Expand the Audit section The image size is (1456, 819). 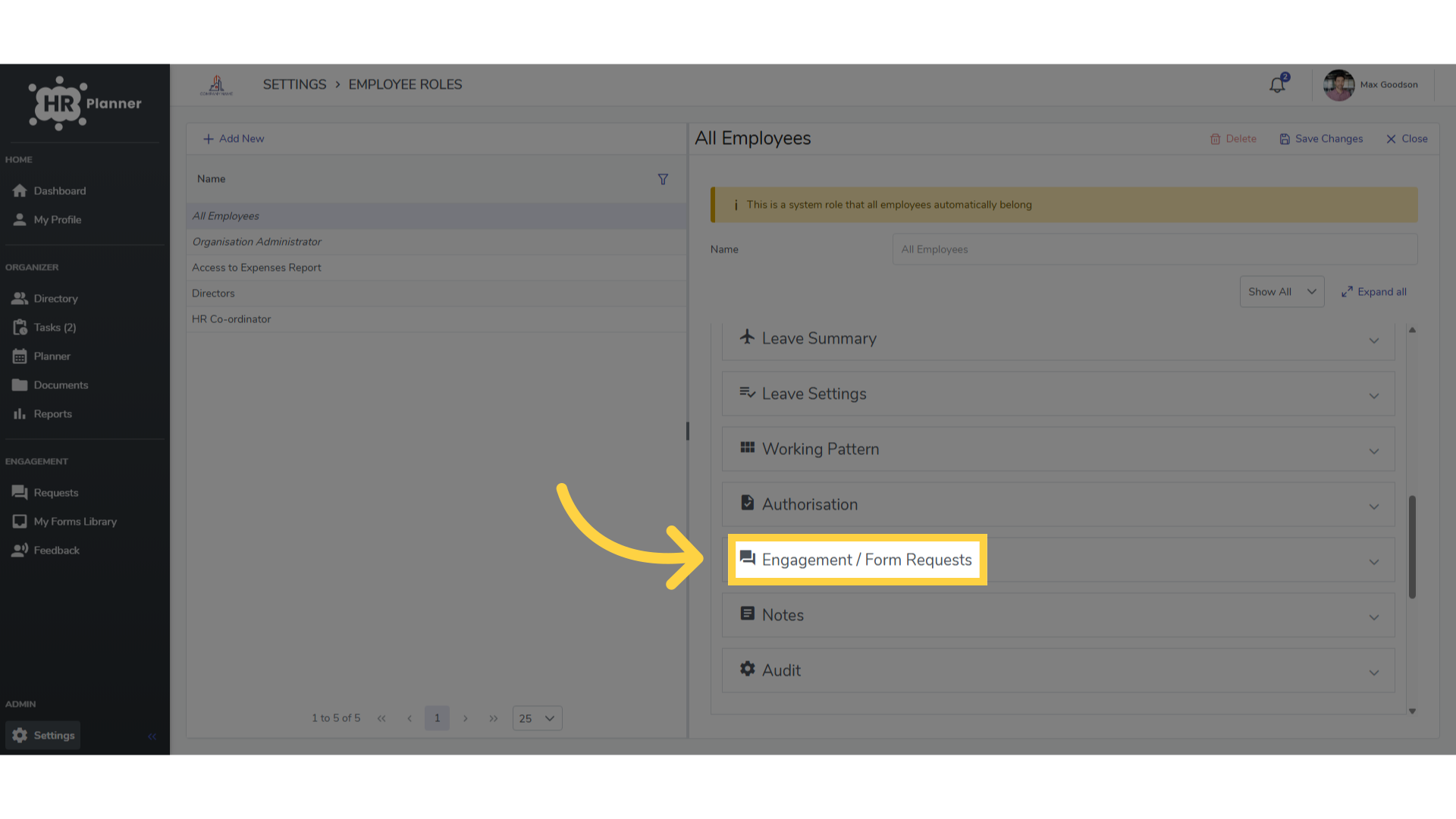[1058, 670]
